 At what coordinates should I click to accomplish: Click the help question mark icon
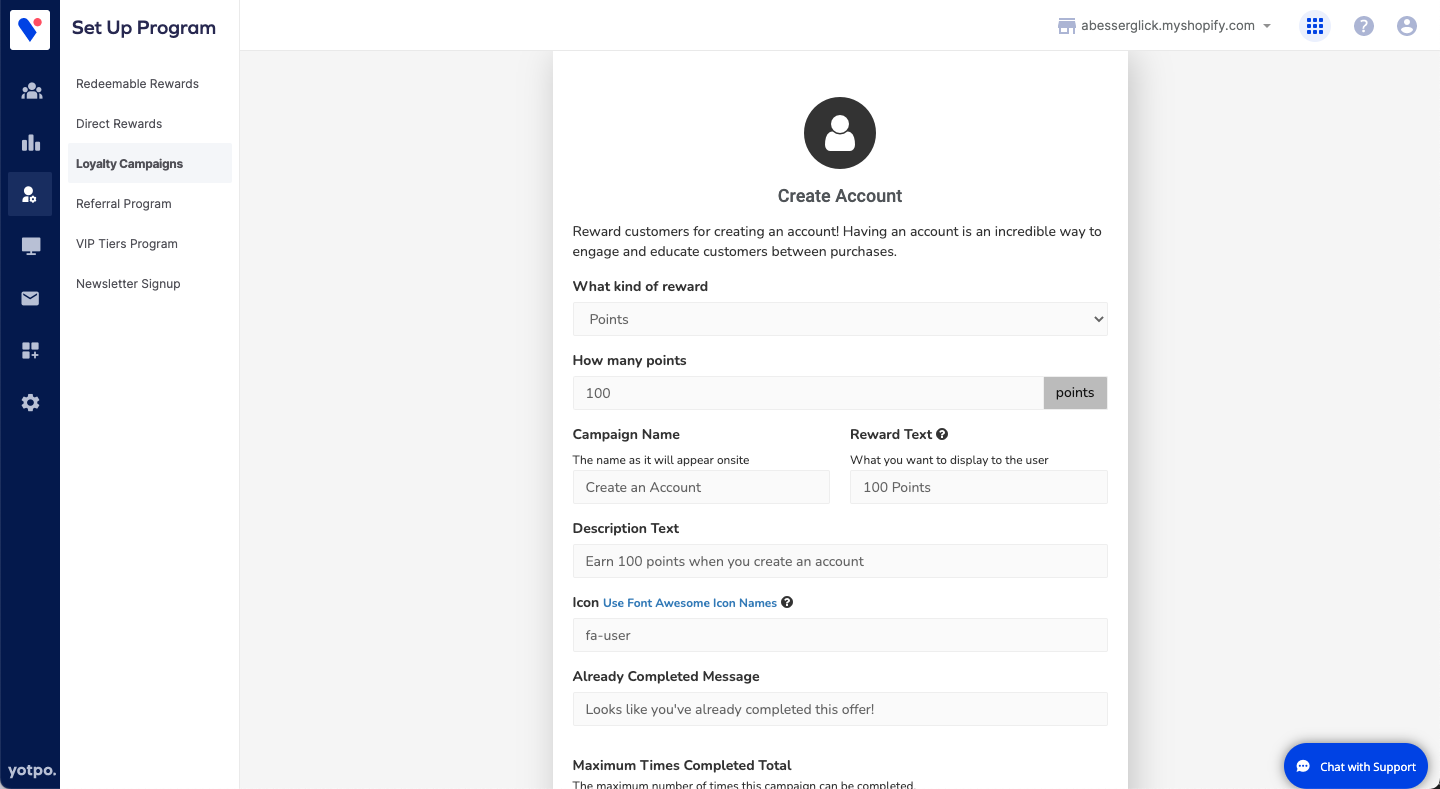(x=1363, y=26)
